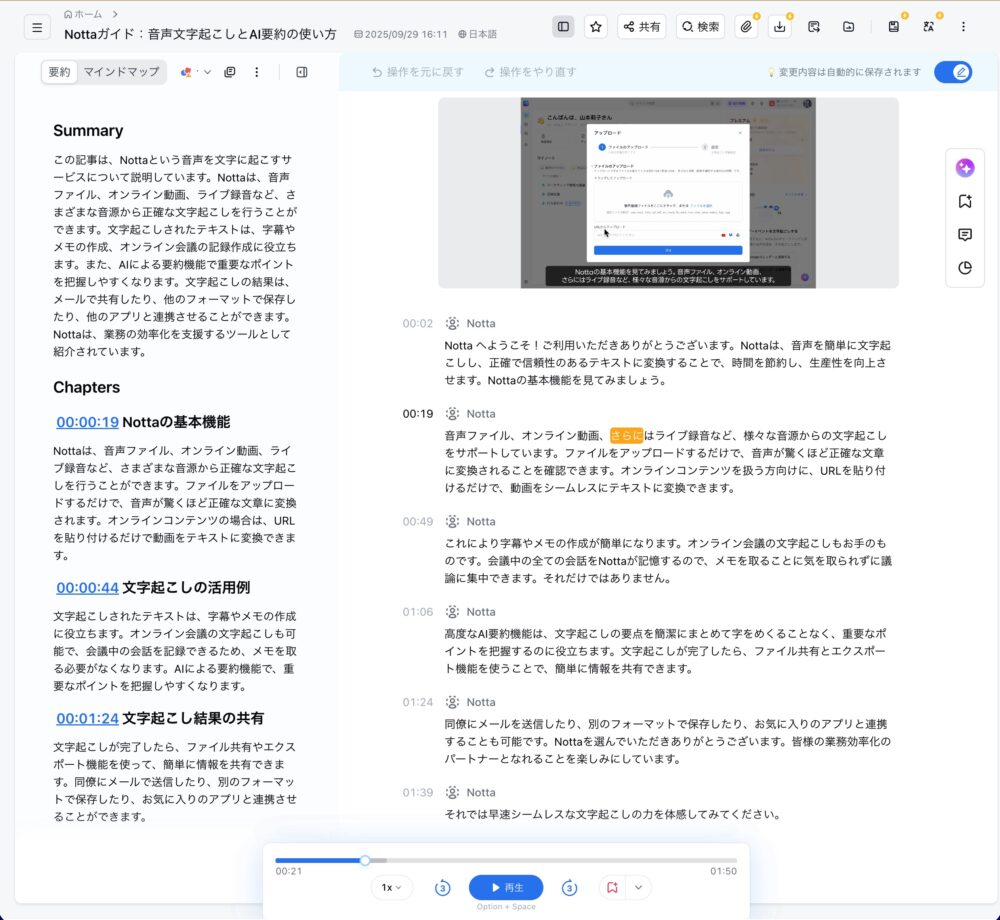Click the translate icon in top toolbar

[928, 27]
